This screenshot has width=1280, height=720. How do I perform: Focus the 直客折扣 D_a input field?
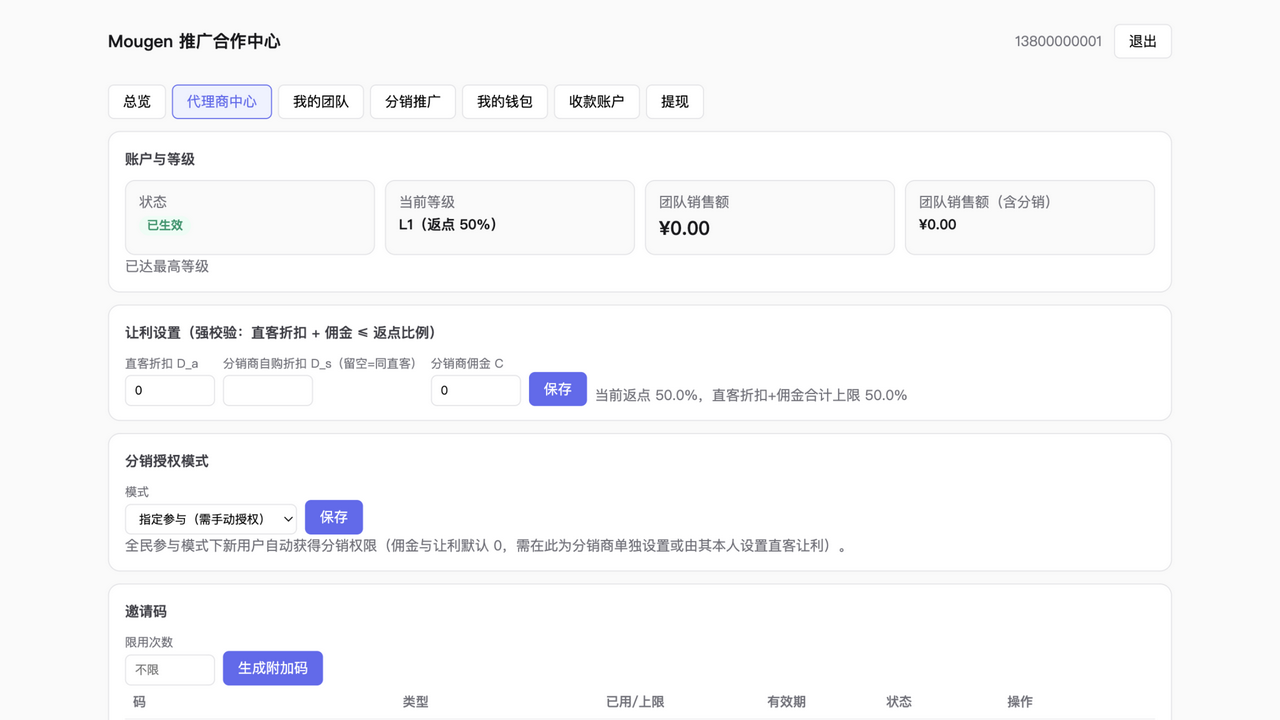pos(170,390)
